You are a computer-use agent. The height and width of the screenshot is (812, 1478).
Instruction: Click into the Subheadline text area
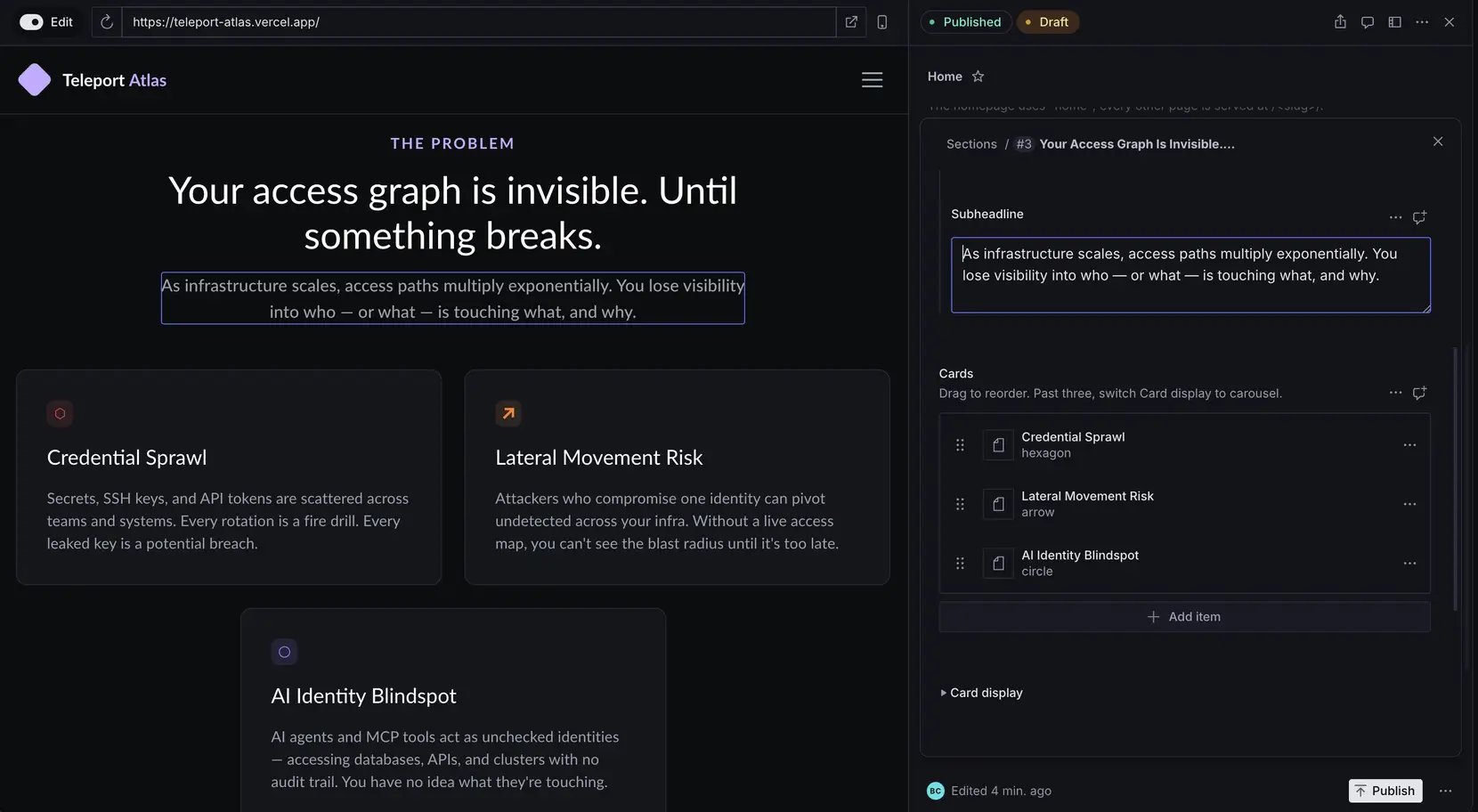pos(1190,275)
